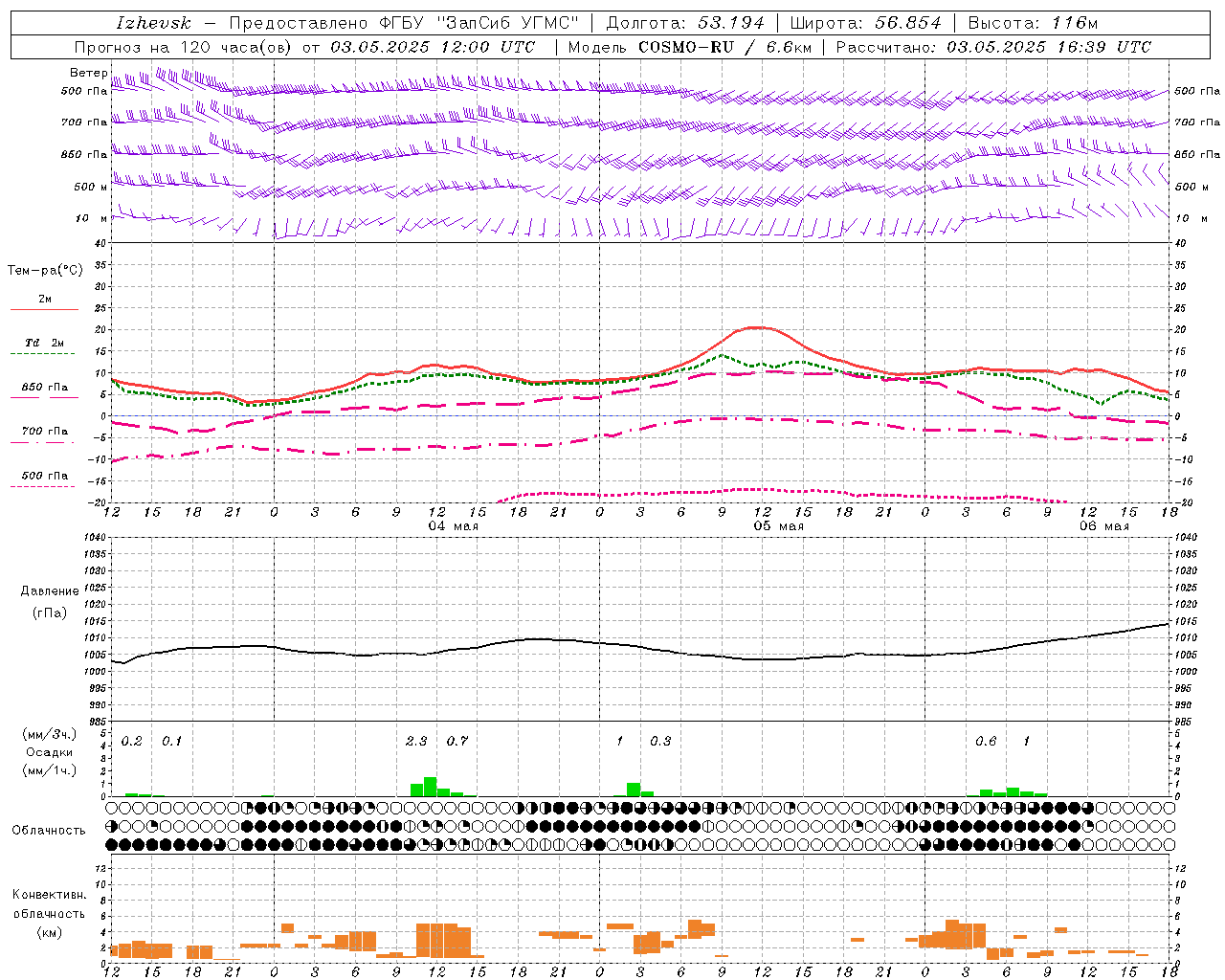The image size is (1225, 980).
Task: Click the 2м temperature legend label
Action: 45,299
